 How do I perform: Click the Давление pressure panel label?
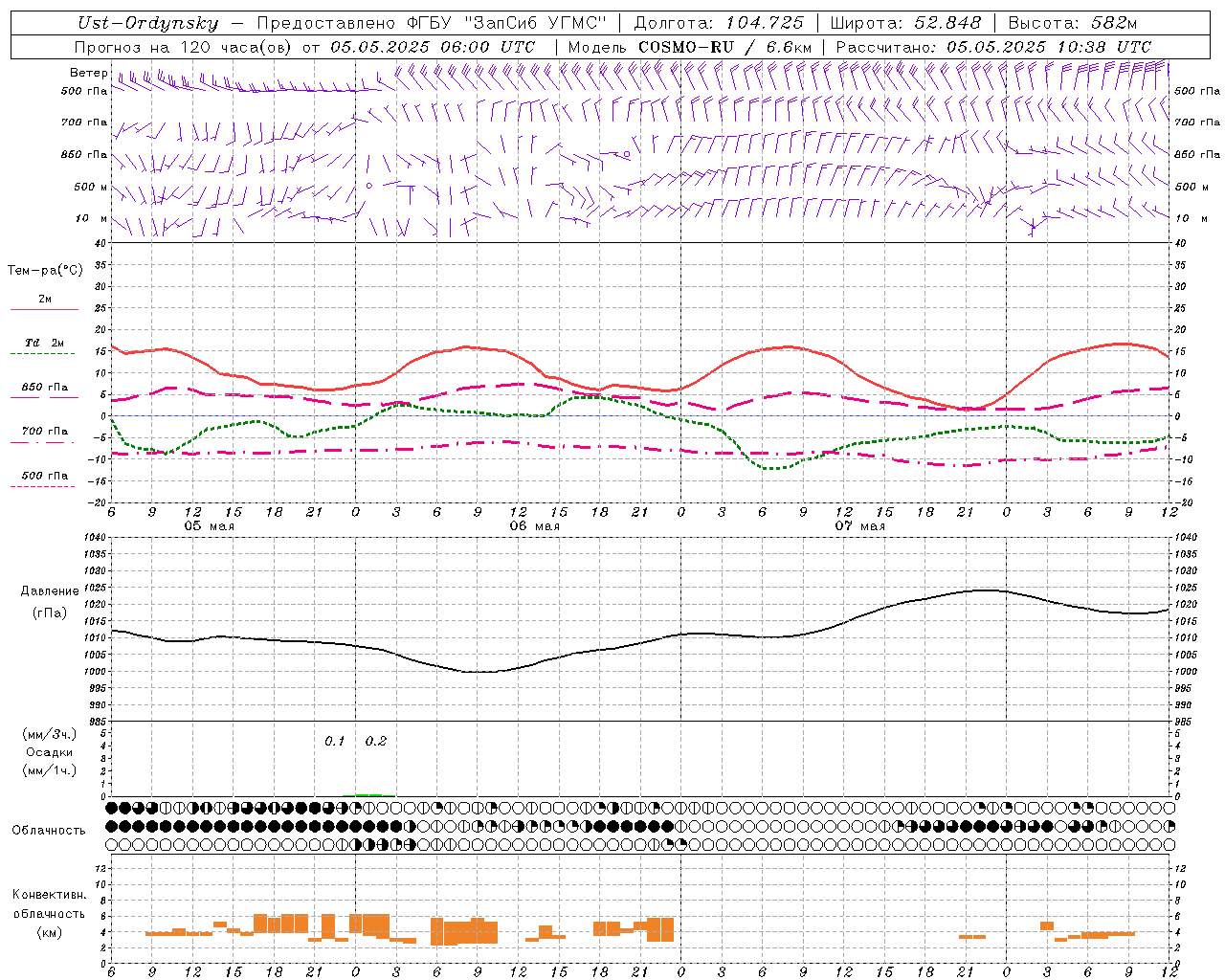(50, 591)
